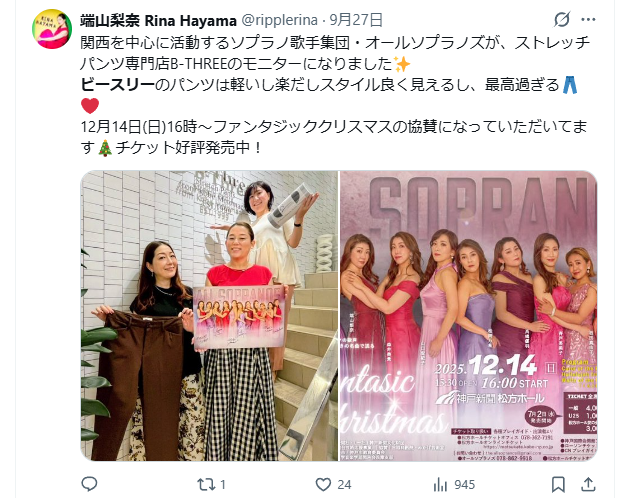Bookmark this post
Viewport: 623px width, 498px height.
(558, 484)
